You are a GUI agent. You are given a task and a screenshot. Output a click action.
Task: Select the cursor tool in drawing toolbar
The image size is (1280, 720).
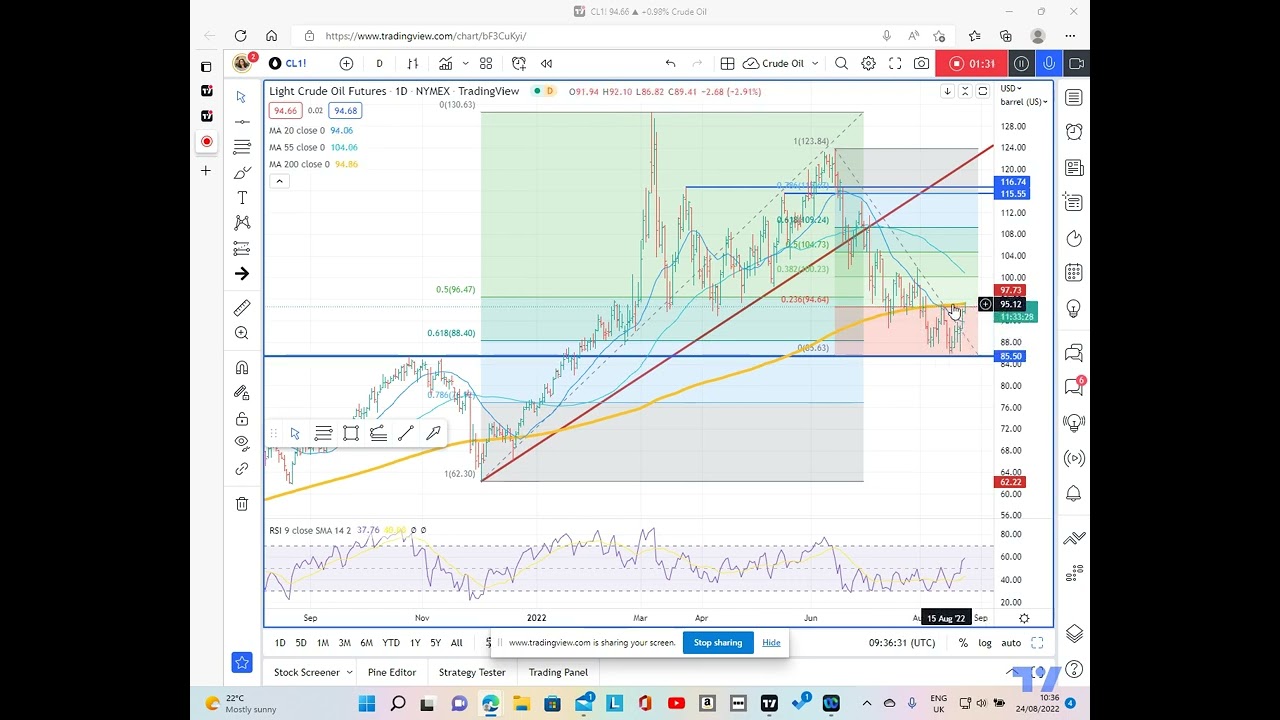(x=241, y=96)
